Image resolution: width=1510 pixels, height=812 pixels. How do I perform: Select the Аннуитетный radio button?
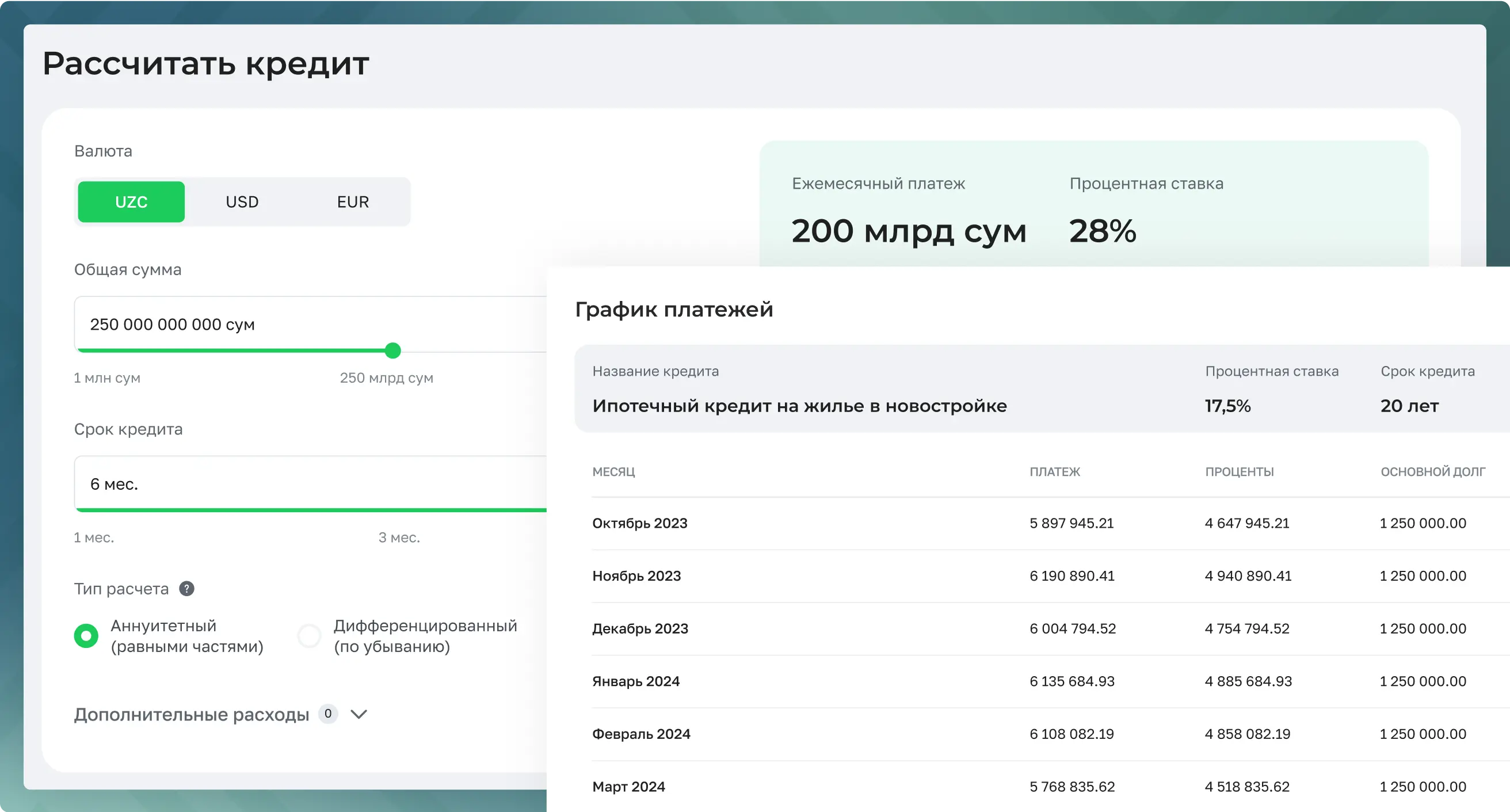[86, 635]
